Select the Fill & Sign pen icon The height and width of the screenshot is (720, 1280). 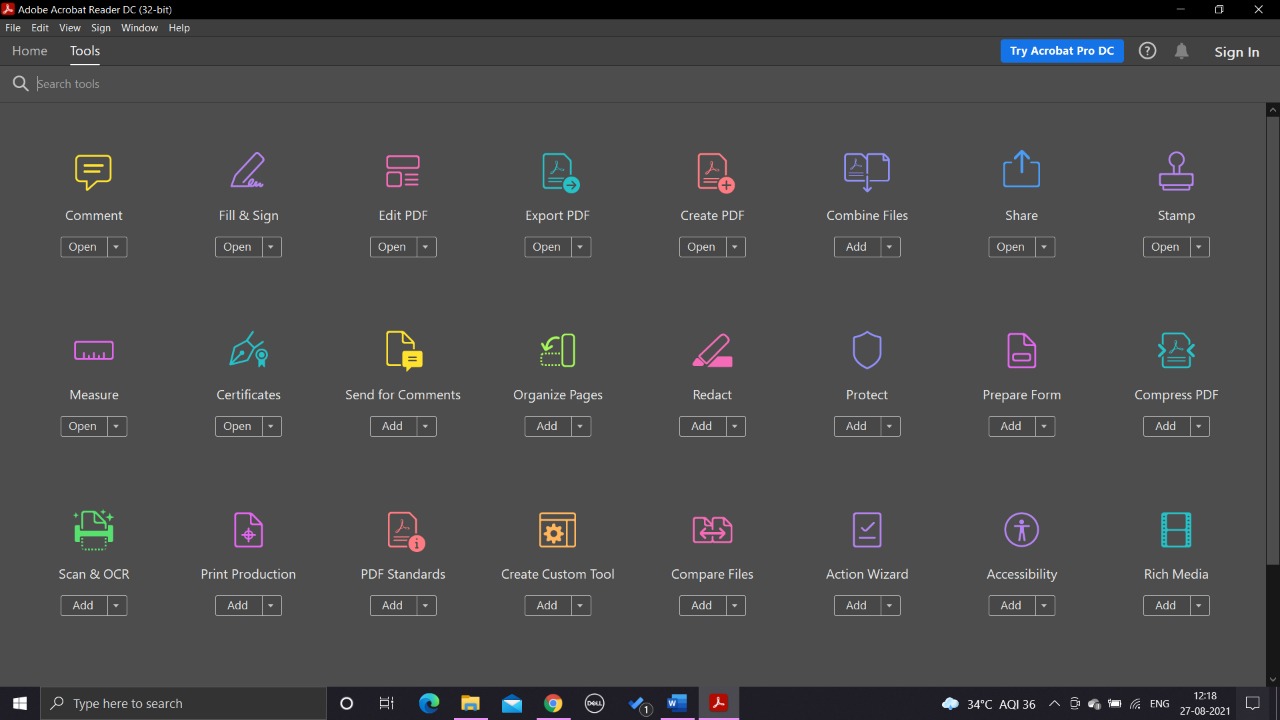[248, 172]
